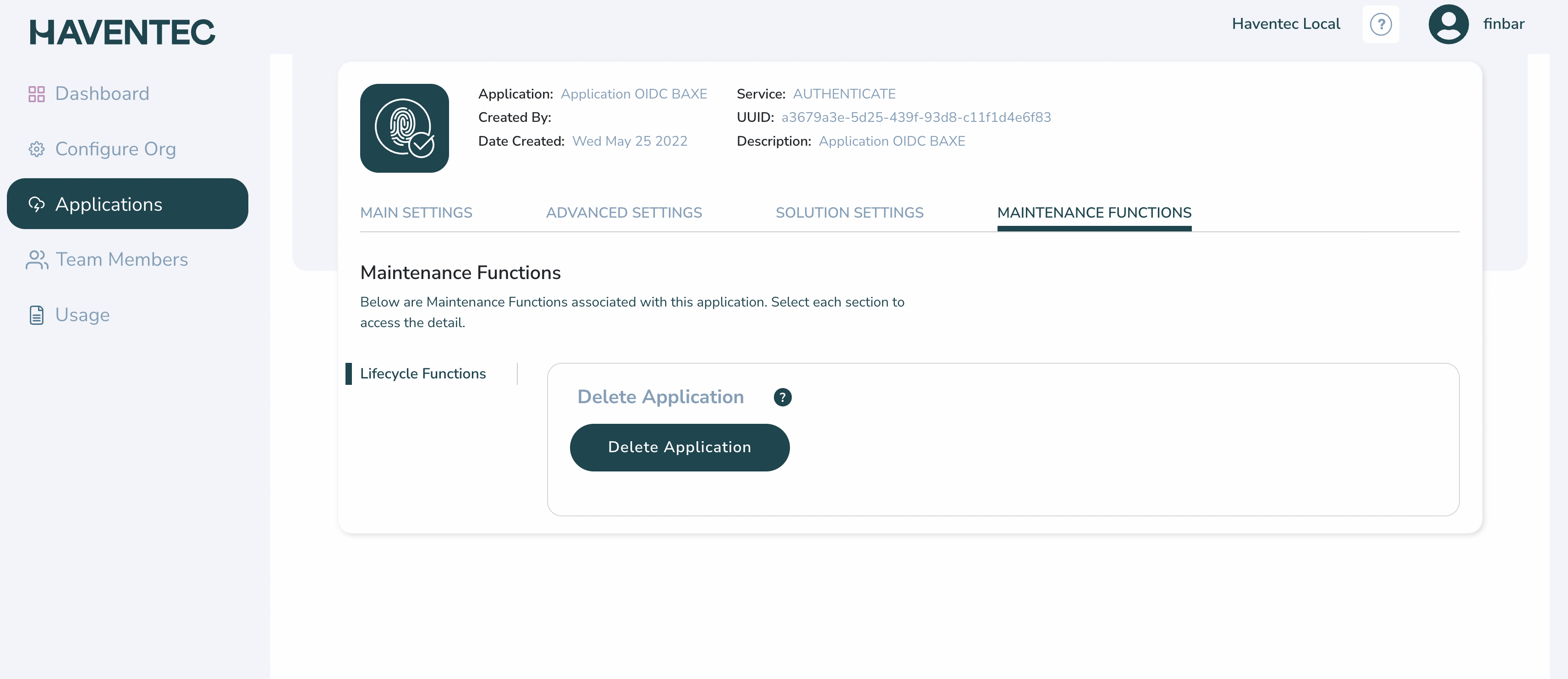Viewport: 1568px width, 679px height.
Task: Click the Created By label
Action: pos(515,117)
